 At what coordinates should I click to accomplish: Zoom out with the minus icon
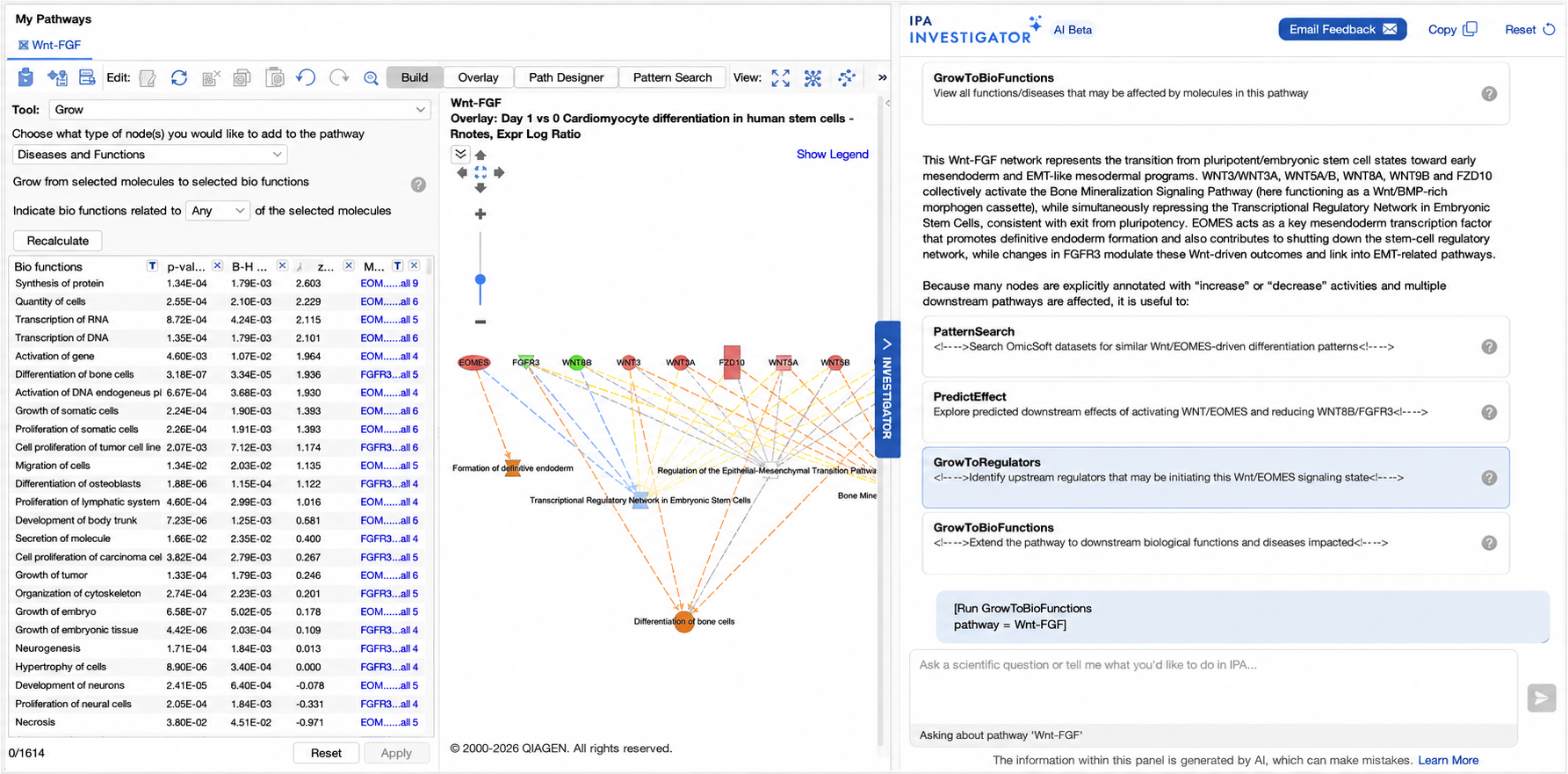click(x=481, y=322)
